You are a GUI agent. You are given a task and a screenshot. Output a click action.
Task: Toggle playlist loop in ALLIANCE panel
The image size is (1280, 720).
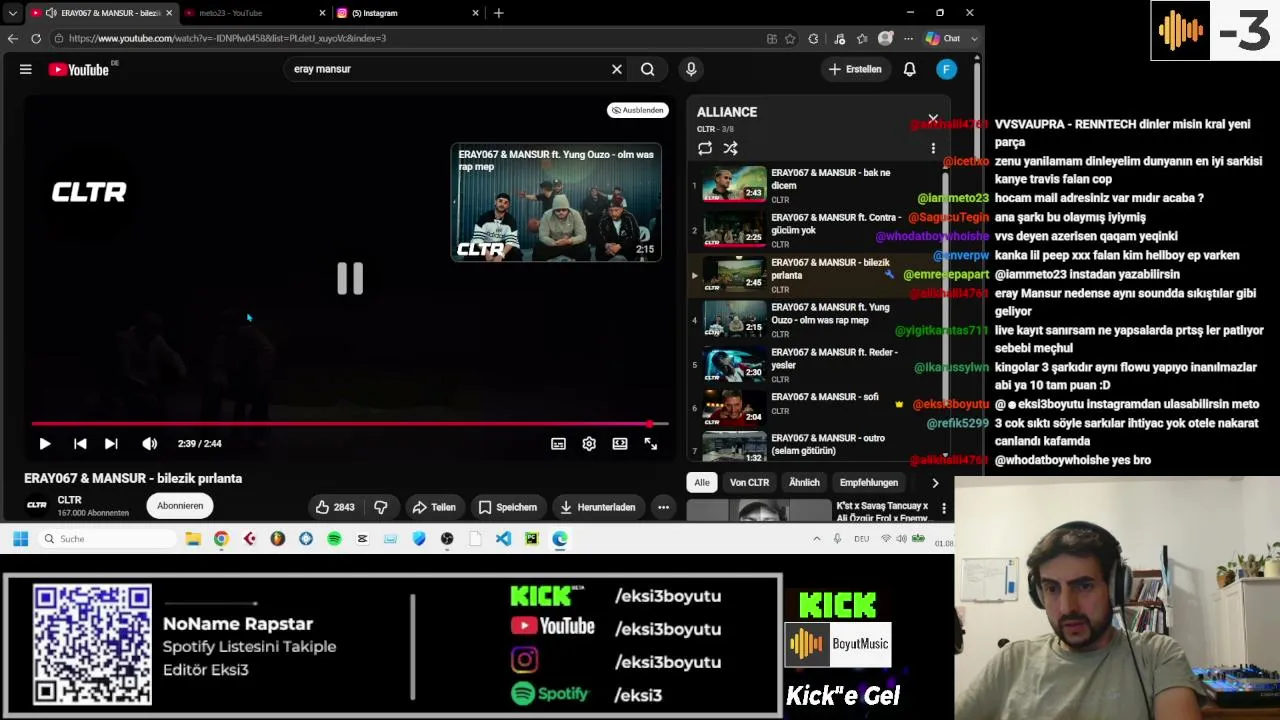click(x=705, y=148)
